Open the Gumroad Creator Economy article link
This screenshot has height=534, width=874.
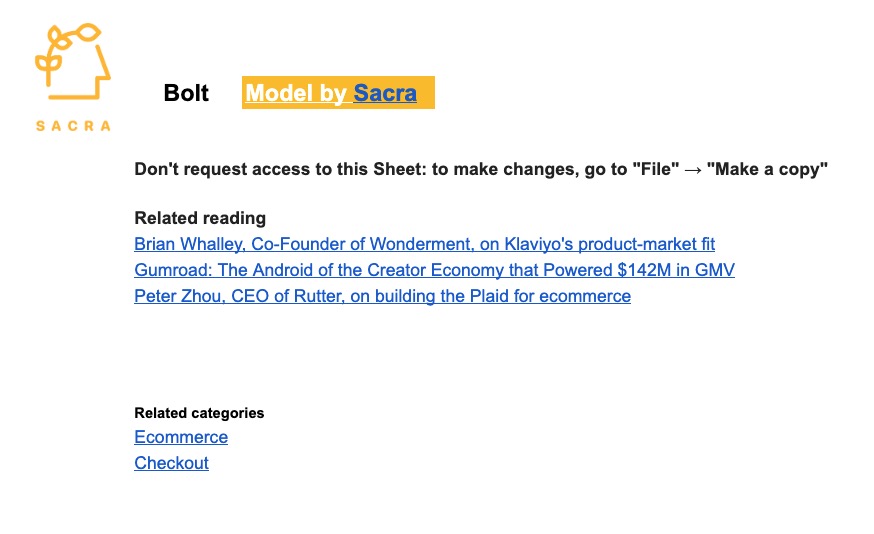click(x=435, y=270)
